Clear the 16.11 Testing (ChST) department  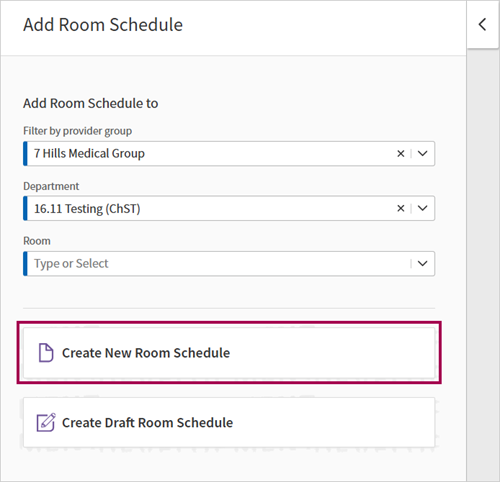point(401,209)
